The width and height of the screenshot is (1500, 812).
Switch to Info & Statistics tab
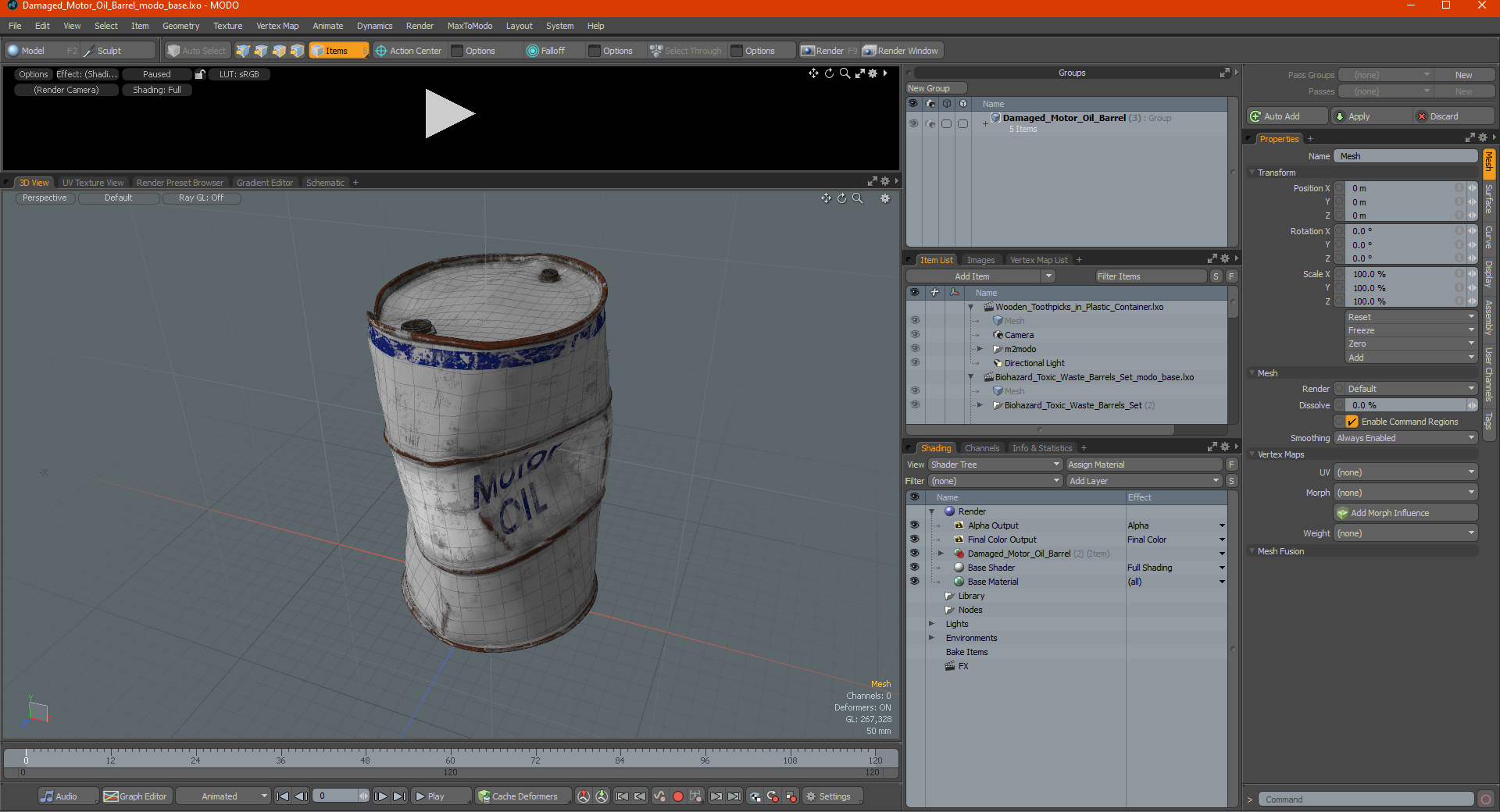tap(1042, 448)
